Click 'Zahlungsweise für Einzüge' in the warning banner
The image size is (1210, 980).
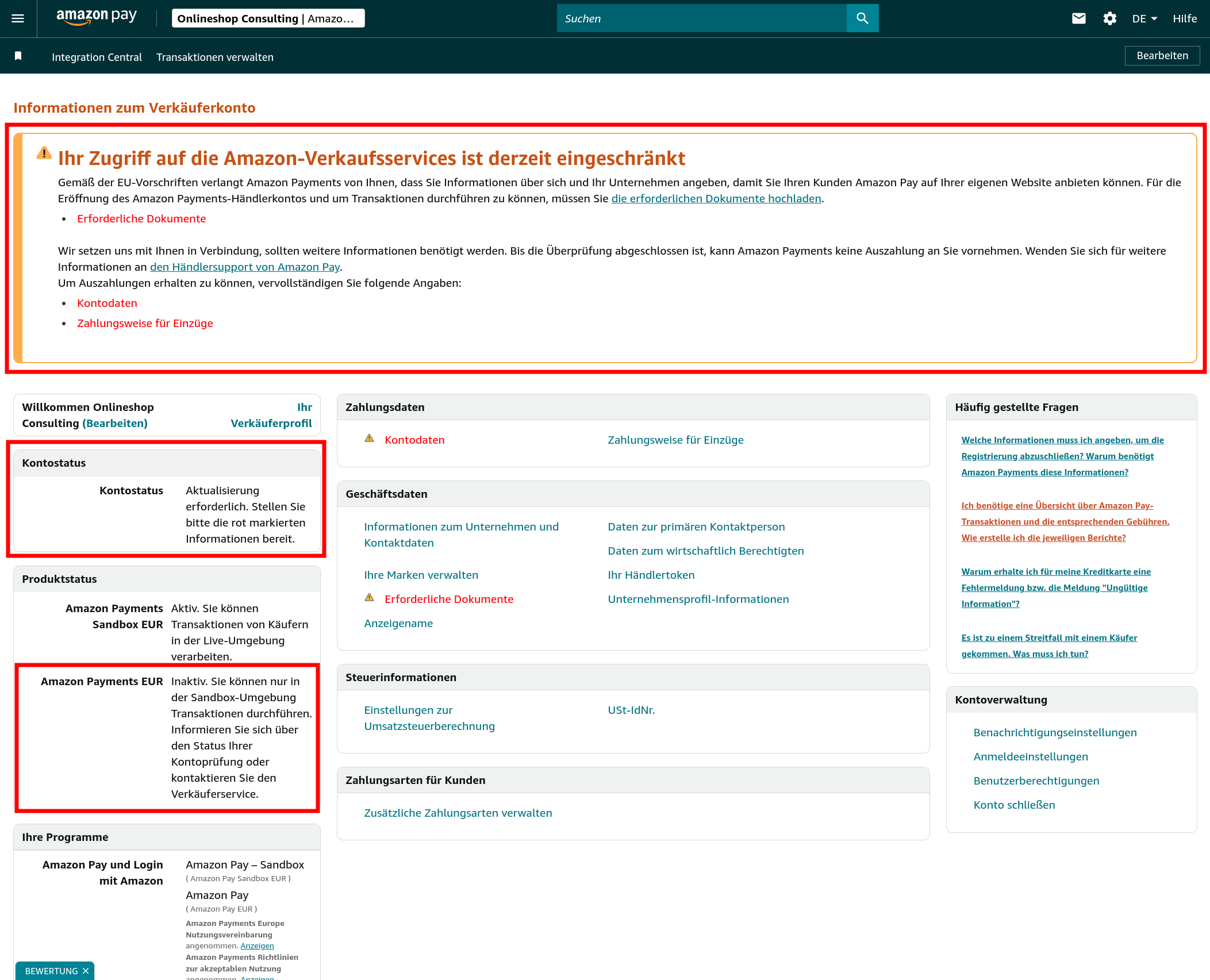click(x=145, y=323)
